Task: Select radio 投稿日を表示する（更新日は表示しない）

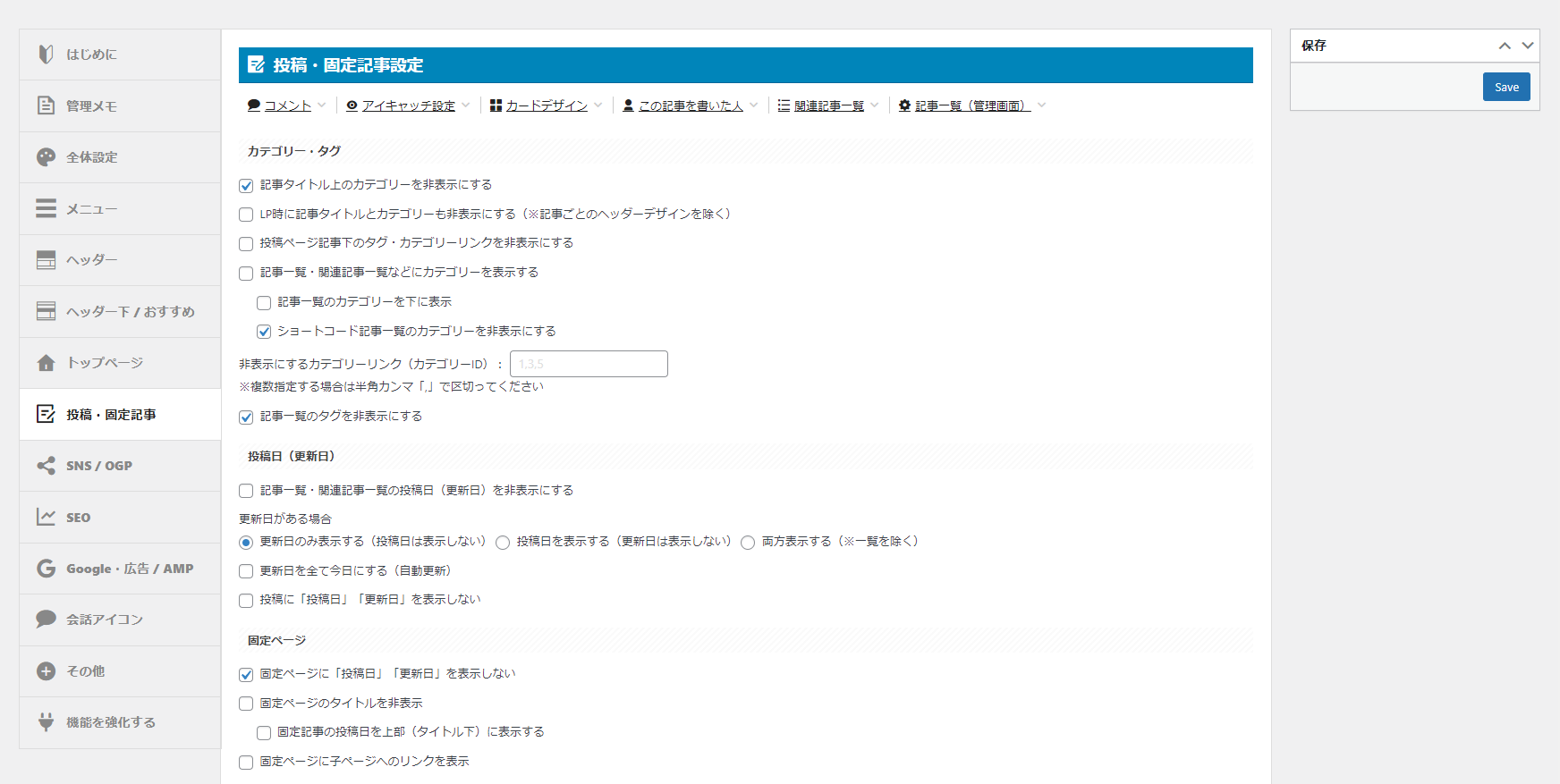Action: (x=503, y=543)
